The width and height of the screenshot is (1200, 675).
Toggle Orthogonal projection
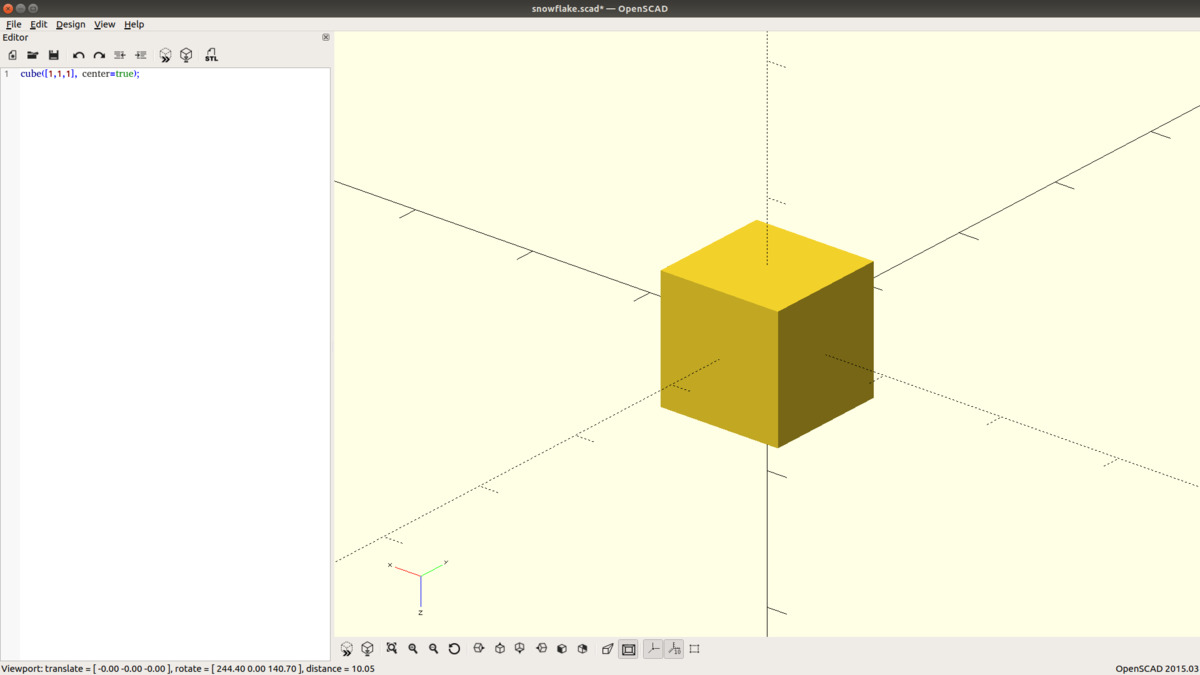click(628, 649)
